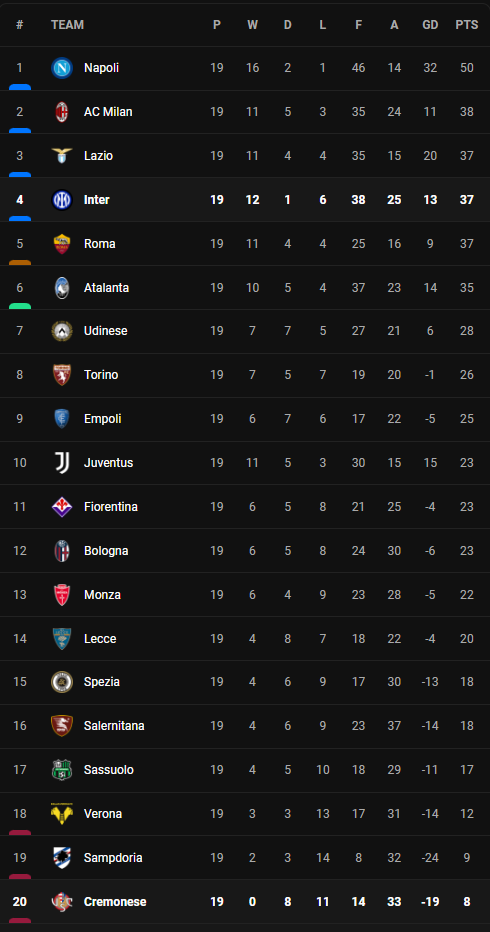Click the TEAM column header
490x932 pixels.
[67, 25]
